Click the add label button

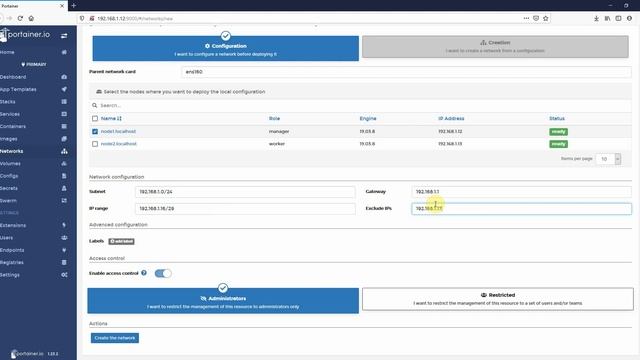coord(121,241)
